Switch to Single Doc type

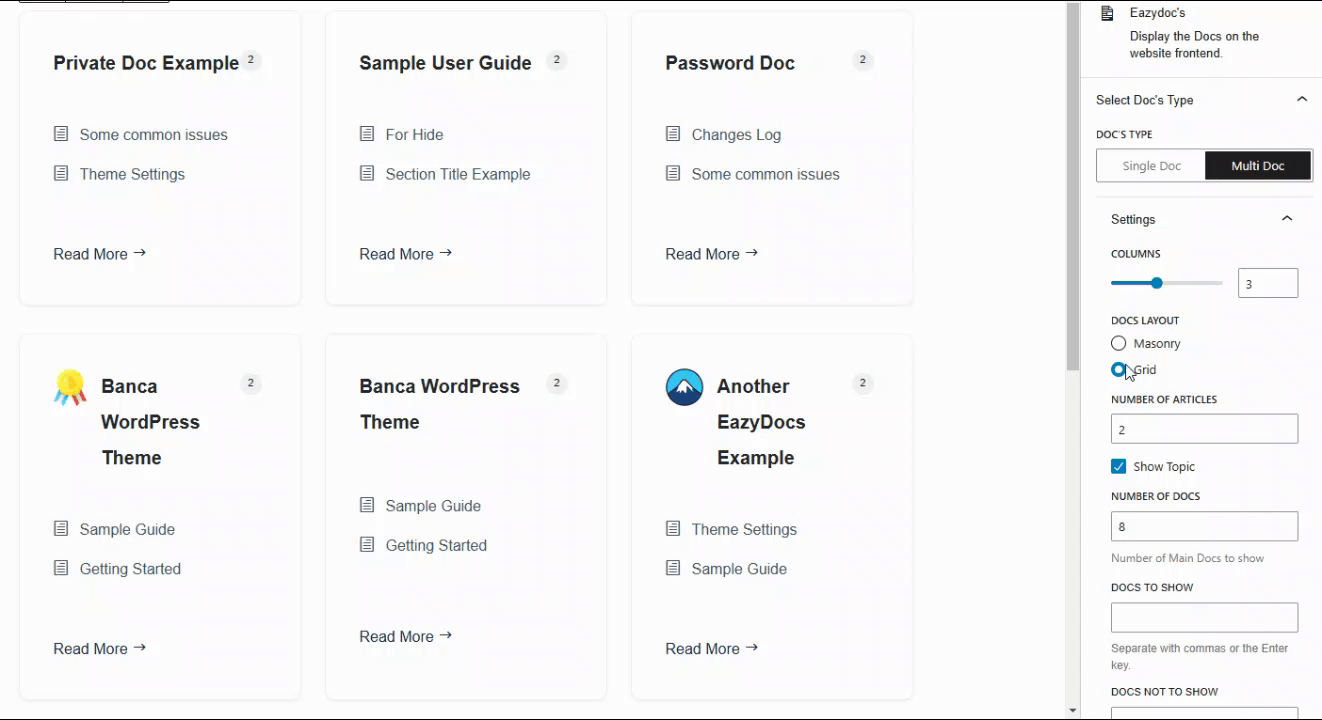1151,166
